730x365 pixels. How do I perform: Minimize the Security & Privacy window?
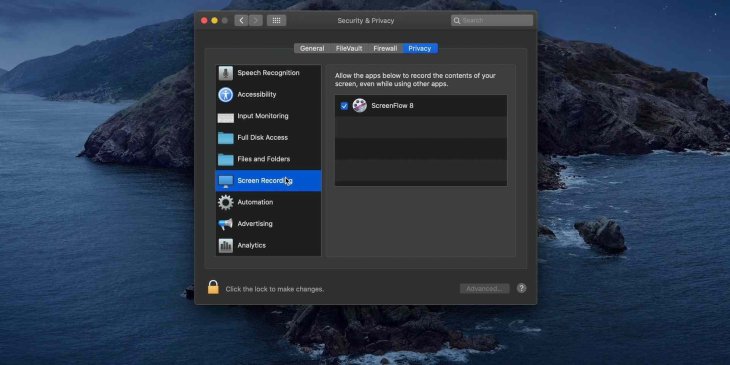(x=214, y=20)
